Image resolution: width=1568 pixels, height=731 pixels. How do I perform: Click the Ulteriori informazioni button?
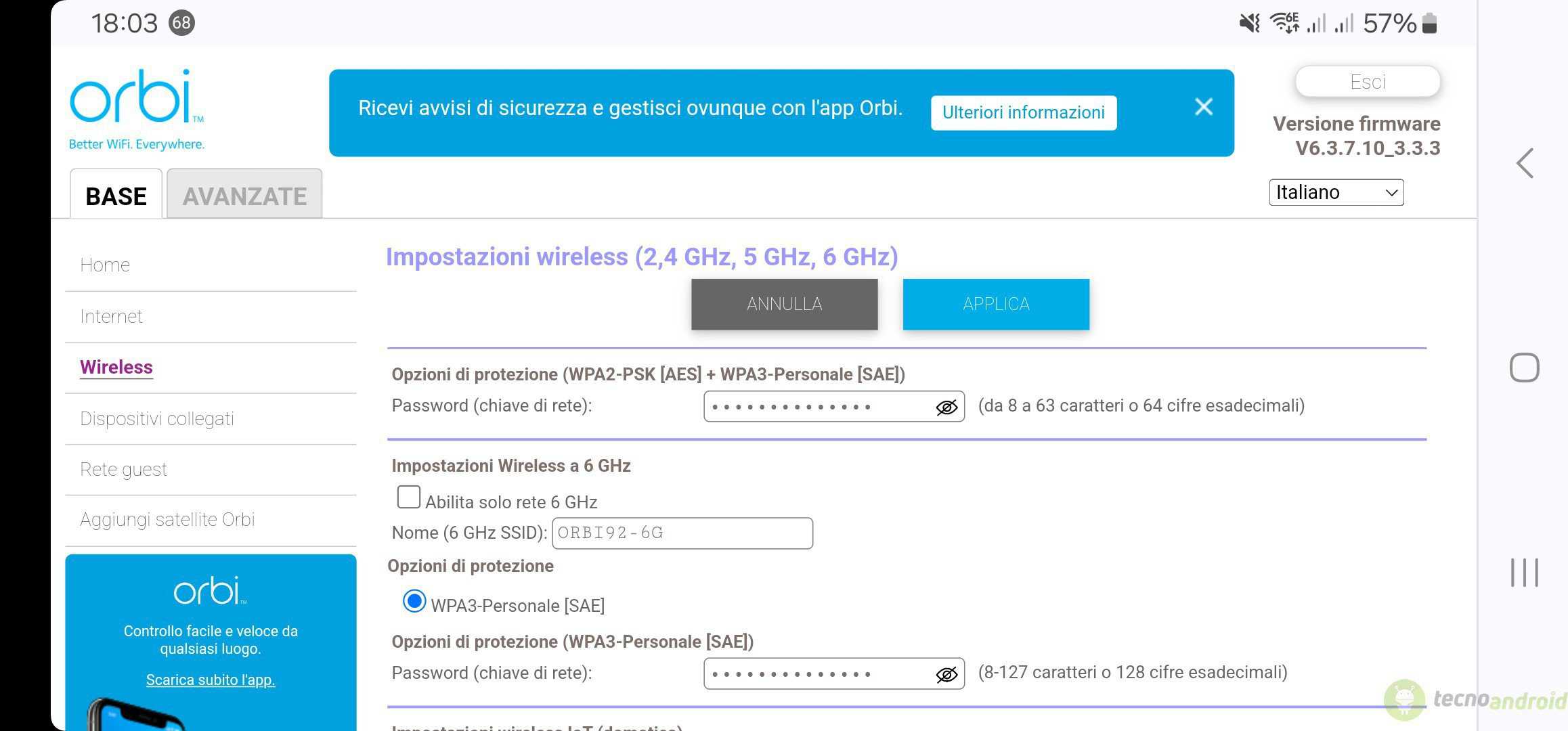(1024, 112)
